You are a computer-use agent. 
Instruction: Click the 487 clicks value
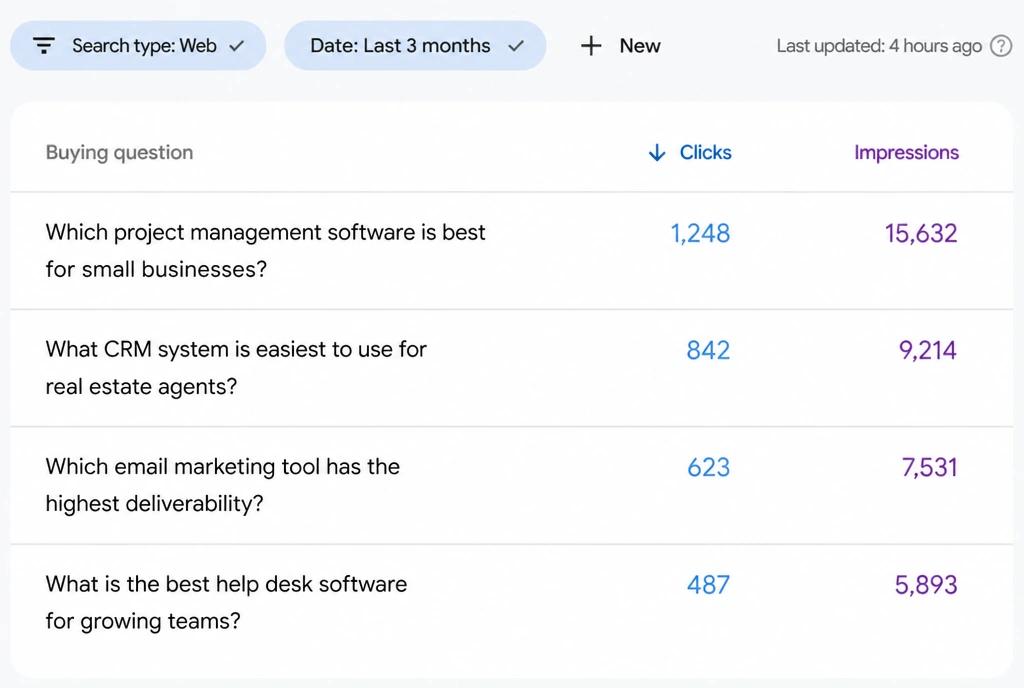[x=708, y=585]
